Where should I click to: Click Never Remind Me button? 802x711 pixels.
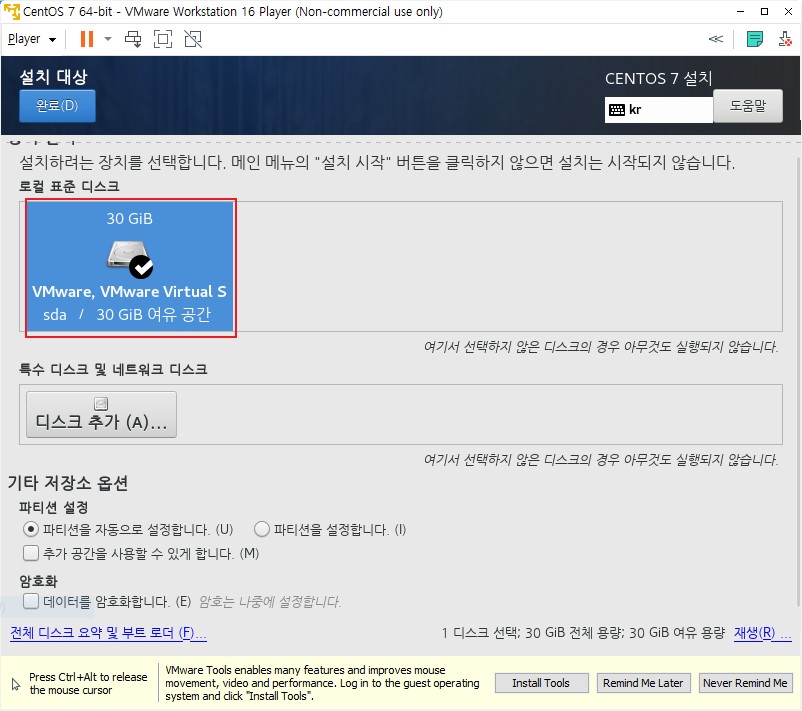coord(745,683)
